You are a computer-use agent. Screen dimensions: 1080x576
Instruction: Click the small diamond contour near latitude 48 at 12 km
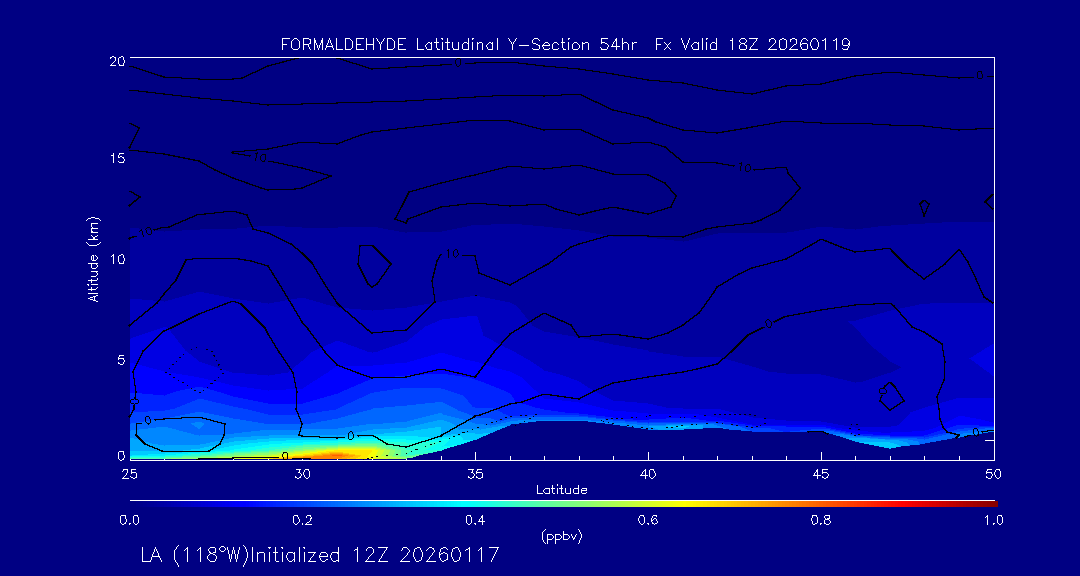(924, 207)
